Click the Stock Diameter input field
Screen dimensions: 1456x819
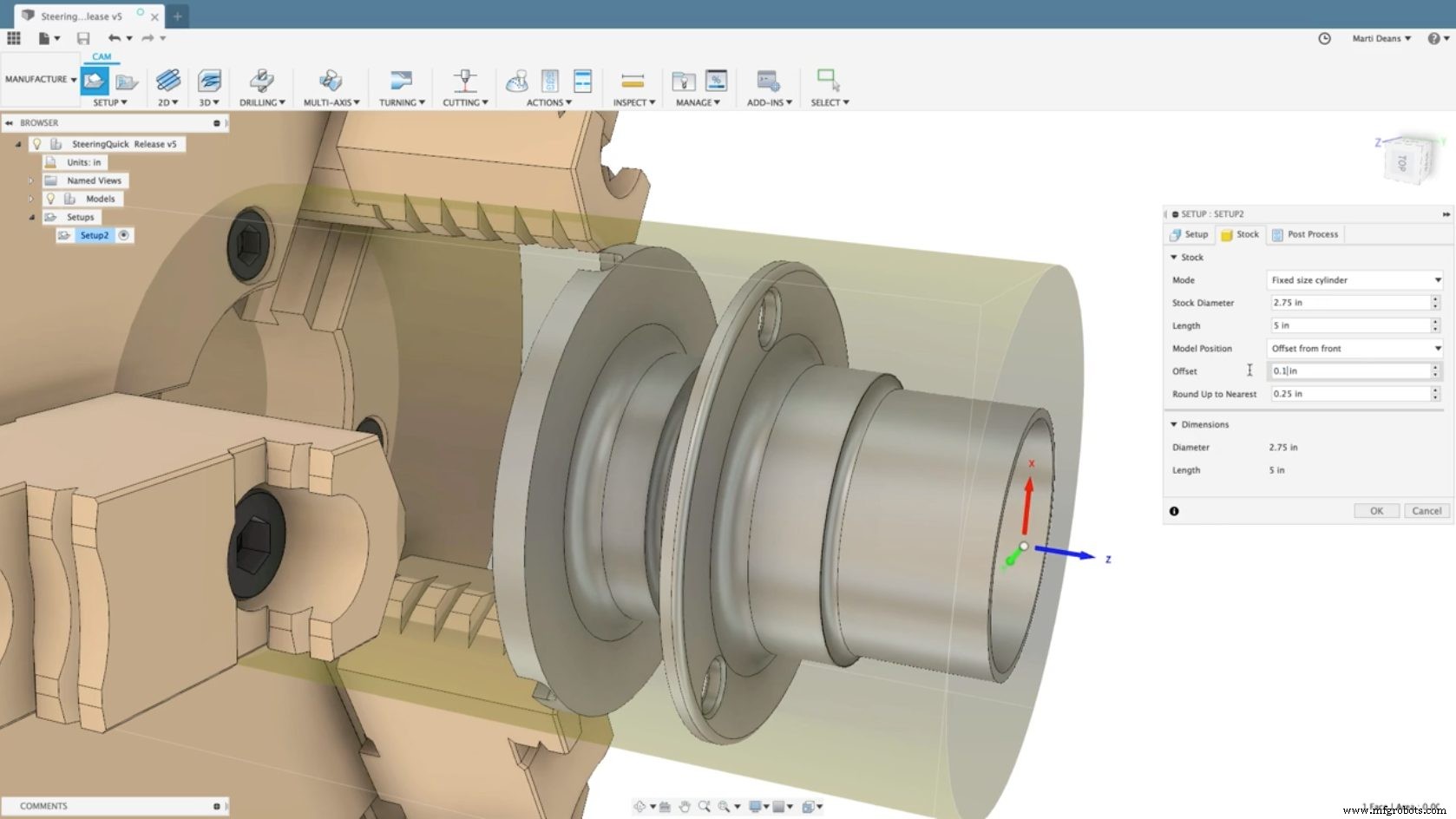[x=1349, y=302]
